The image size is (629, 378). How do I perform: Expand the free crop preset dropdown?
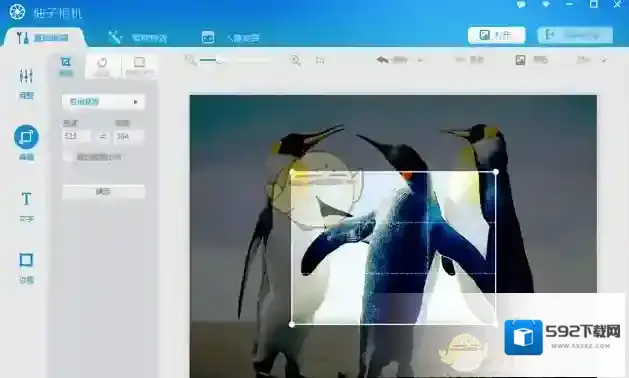pos(103,102)
